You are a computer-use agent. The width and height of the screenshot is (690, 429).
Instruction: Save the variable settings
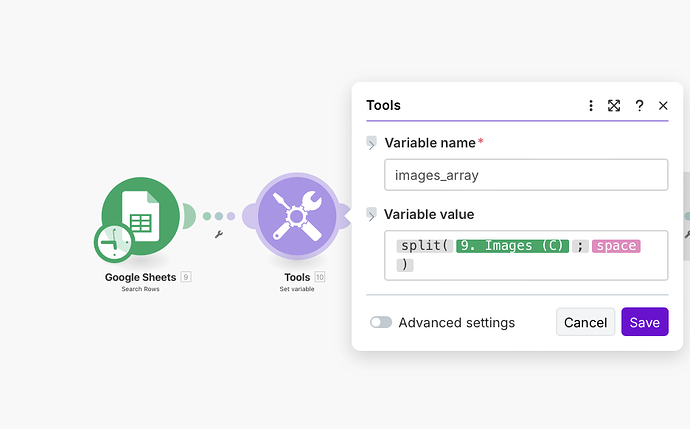click(x=644, y=322)
